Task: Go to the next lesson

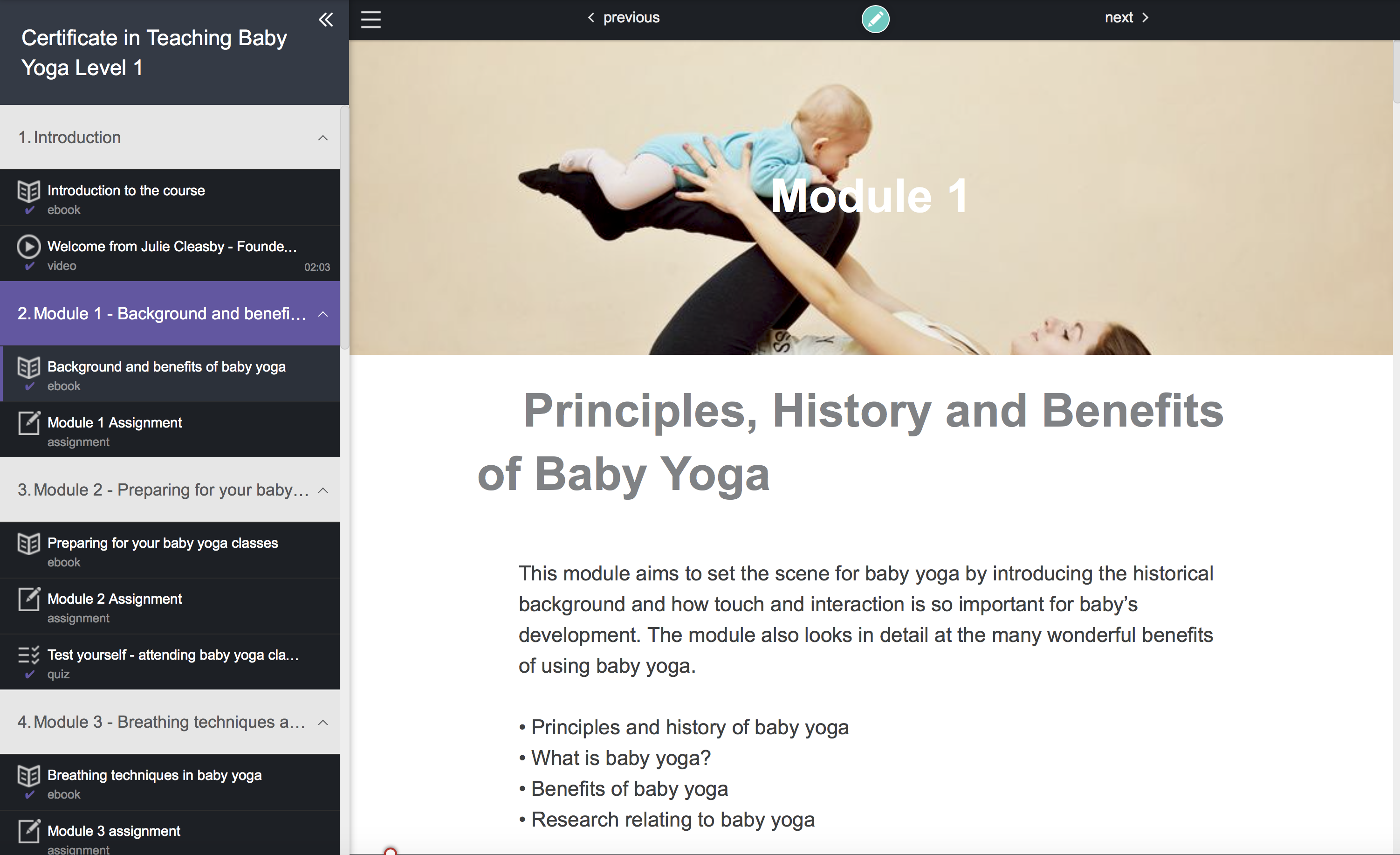Action: [1127, 18]
